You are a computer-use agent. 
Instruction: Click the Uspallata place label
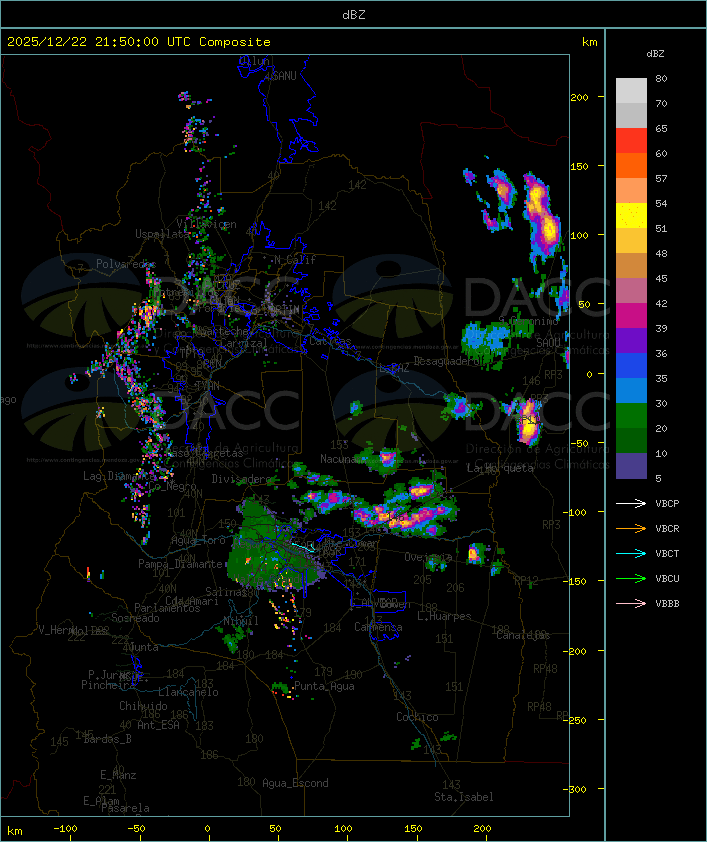tap(162, 234)
